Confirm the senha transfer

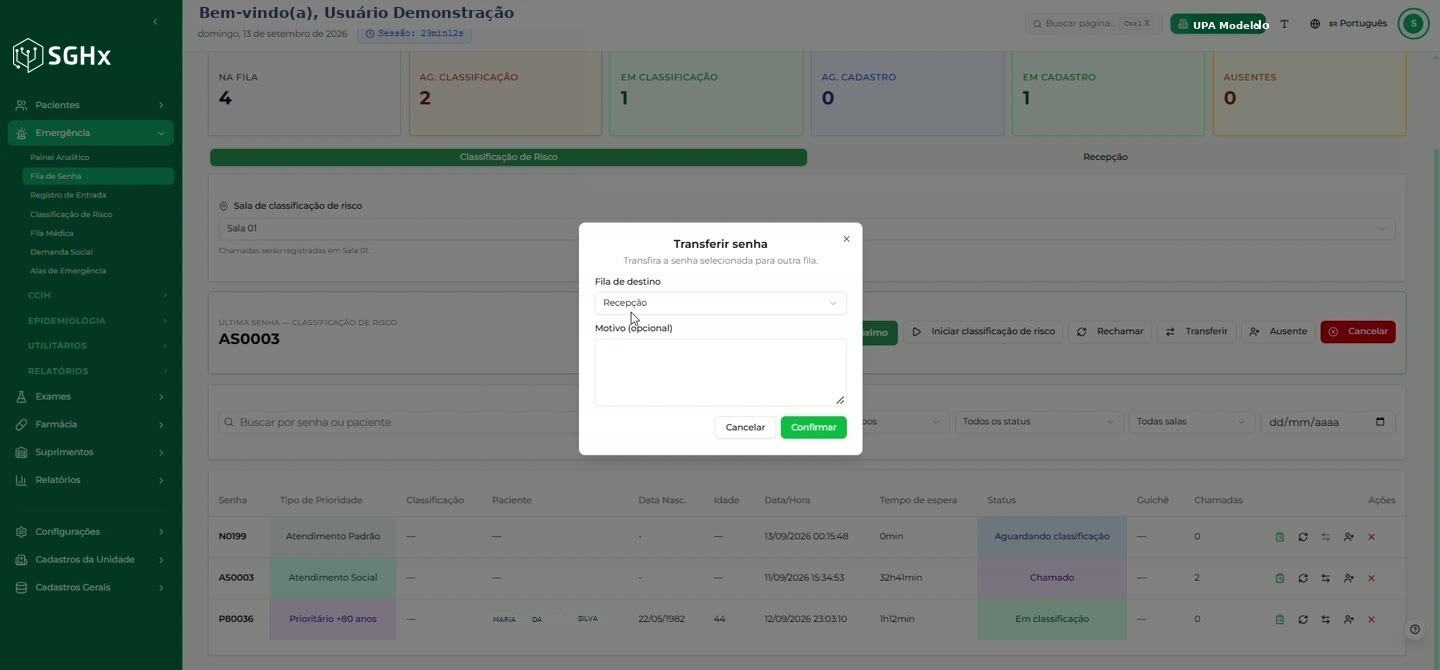tap(813, 427)
